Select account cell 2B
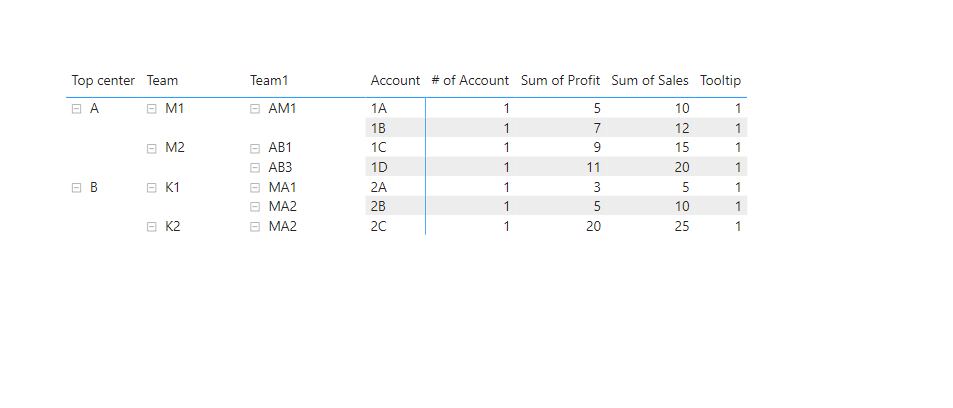This screenshot has width=953, height=408. click(x=395, y=206)
